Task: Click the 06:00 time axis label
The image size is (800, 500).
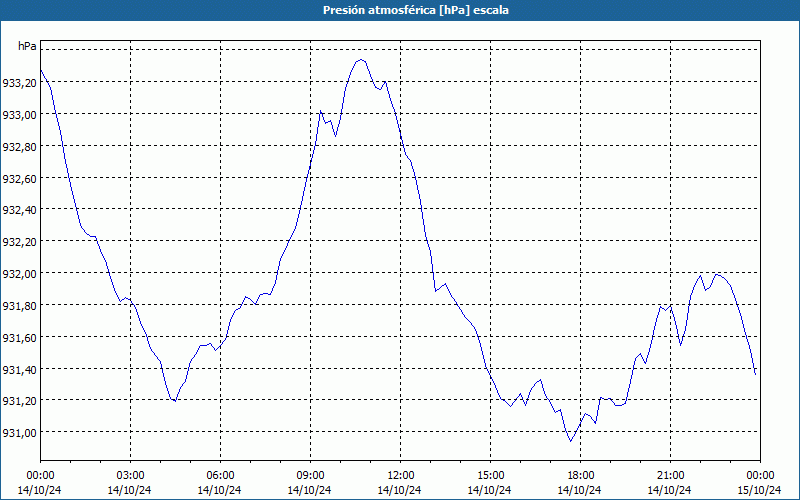Action: pyautogui.click(x=220, y=476)
